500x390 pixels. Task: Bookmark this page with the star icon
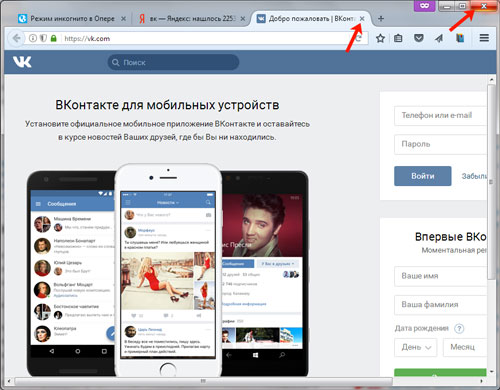(x=380, y=38)
